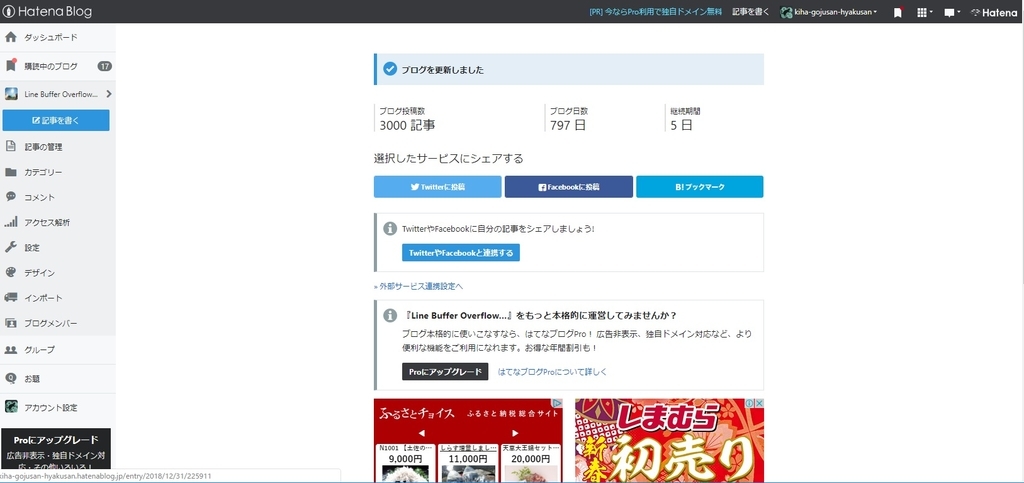
Task: Click the document icon beside 記事の管理
Action: coord(10,146)
